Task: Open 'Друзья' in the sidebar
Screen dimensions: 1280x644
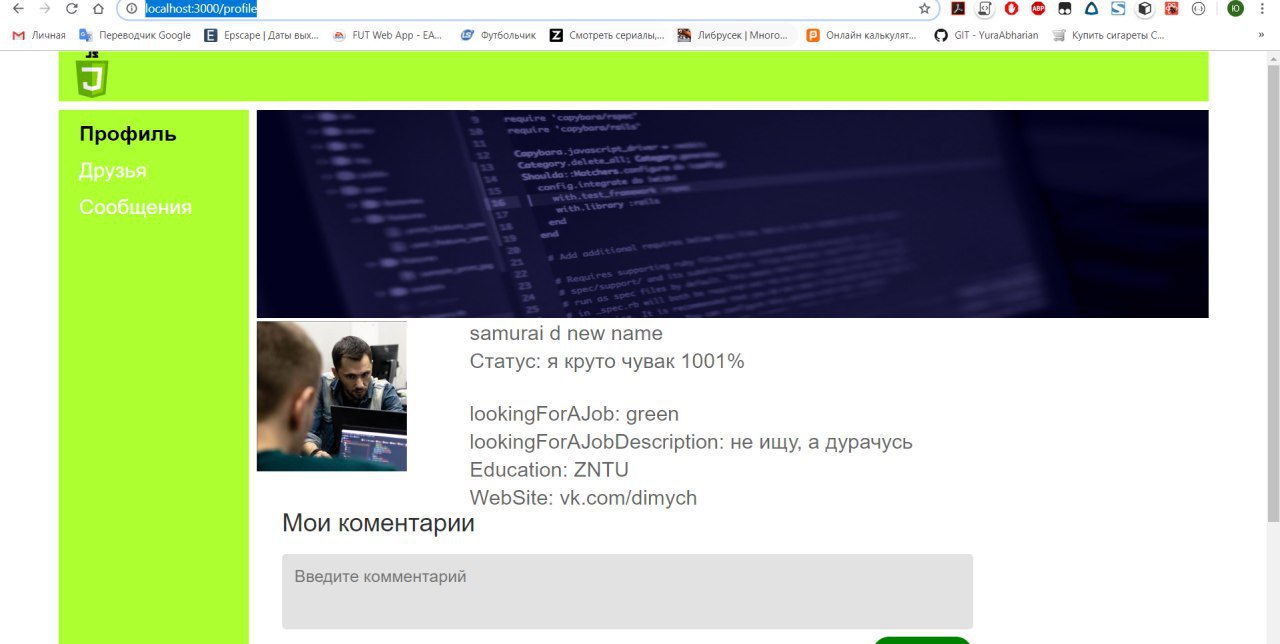Action: click(x=113, y=171)
